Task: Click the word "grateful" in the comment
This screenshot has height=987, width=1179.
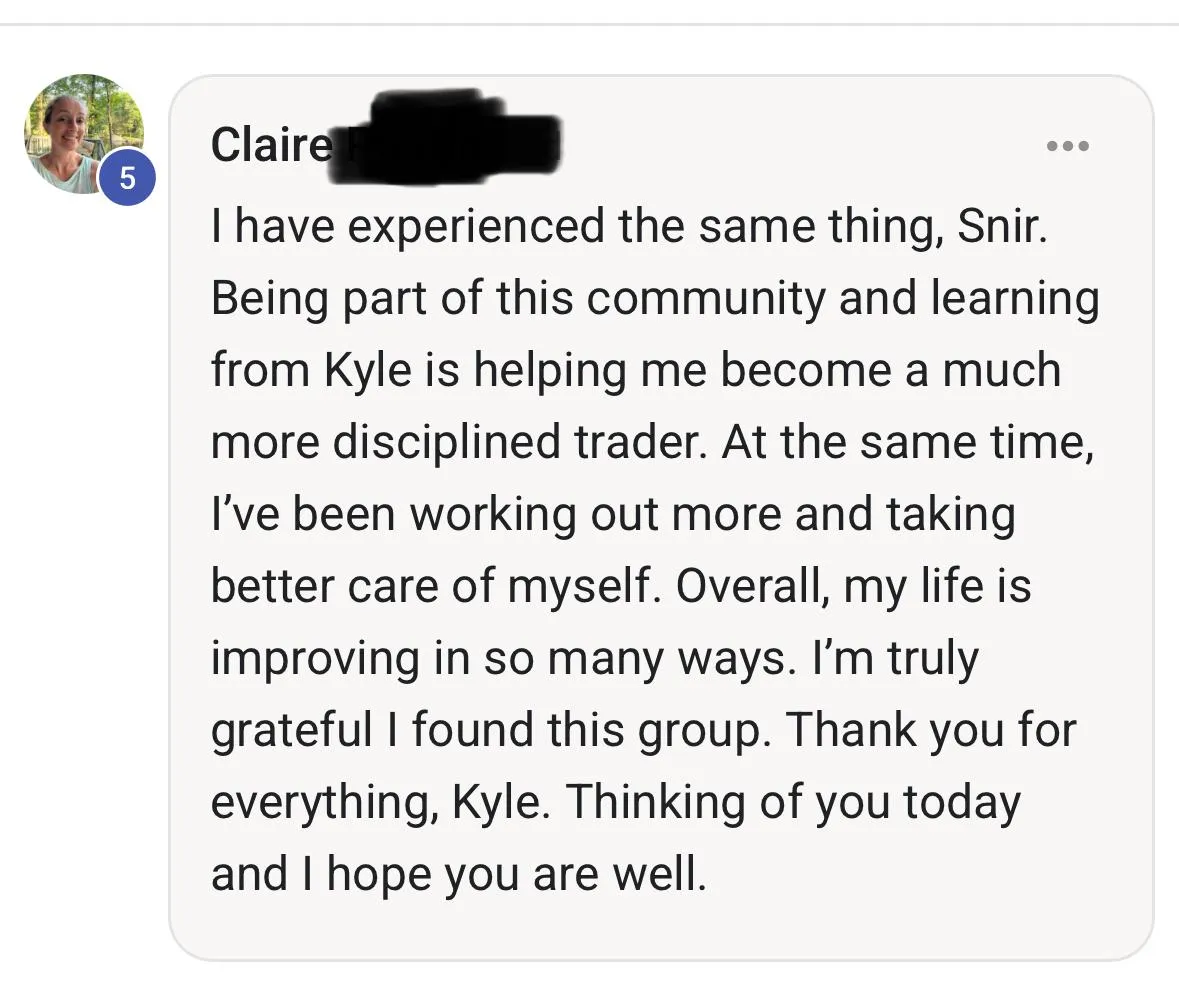Action: coord(292,731)
